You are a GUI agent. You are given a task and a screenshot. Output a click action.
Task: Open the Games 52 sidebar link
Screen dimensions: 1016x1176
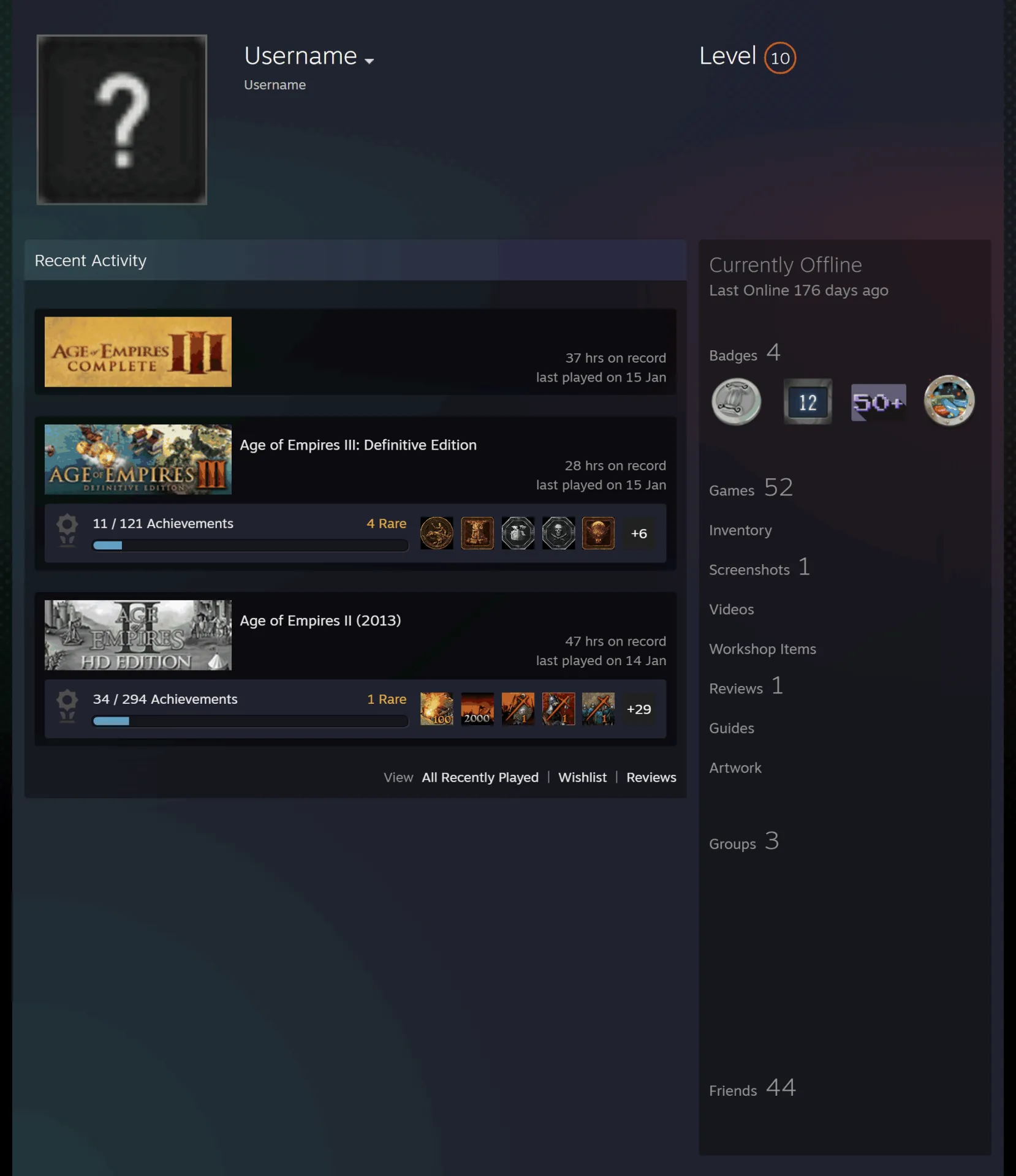751,488
